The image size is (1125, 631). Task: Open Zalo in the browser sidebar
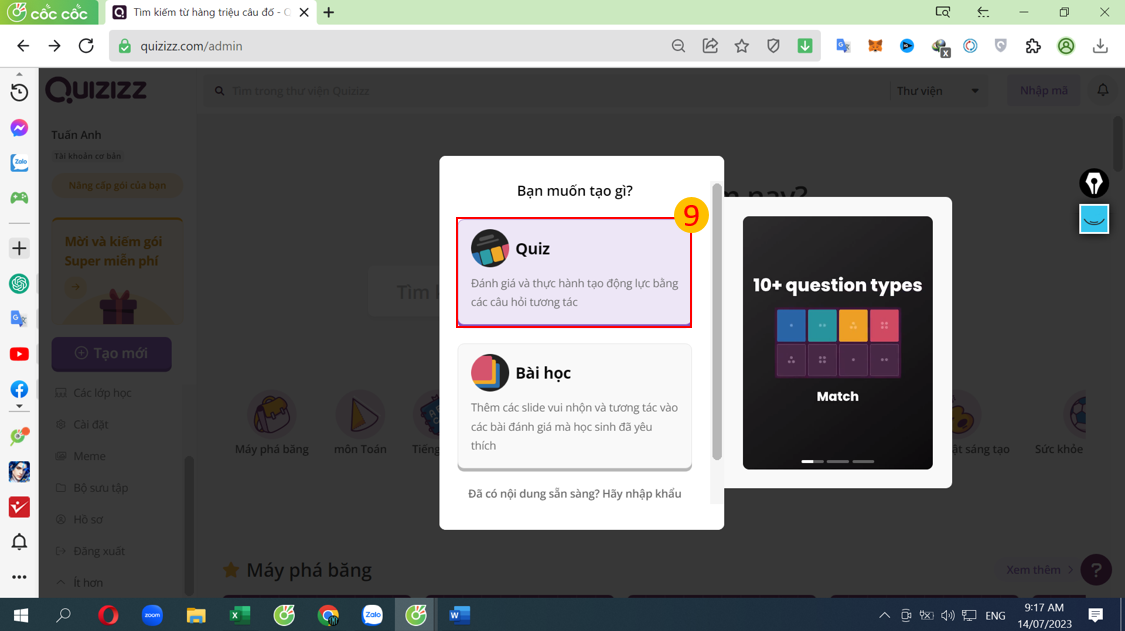click(19, 163)
